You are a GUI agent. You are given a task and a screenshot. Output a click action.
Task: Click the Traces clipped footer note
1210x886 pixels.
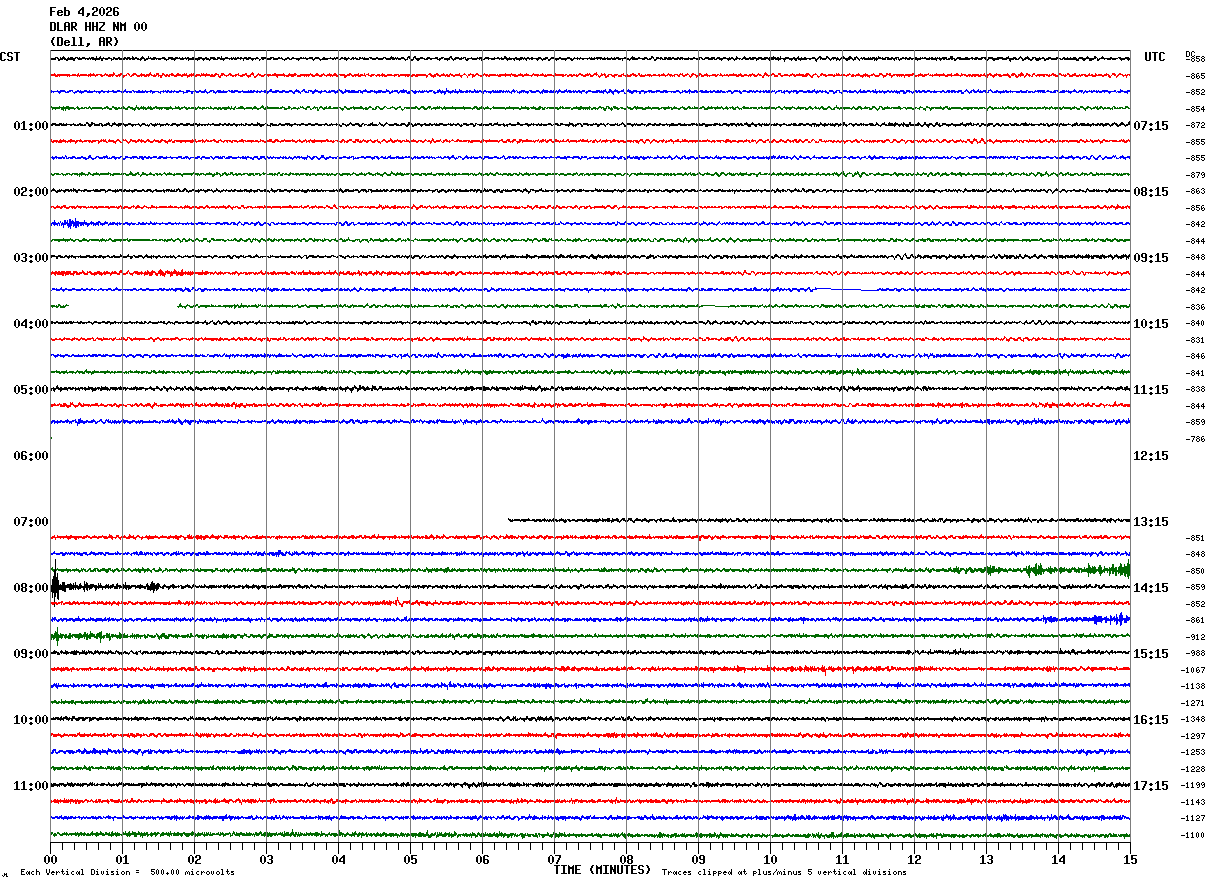tap(784, 873)
